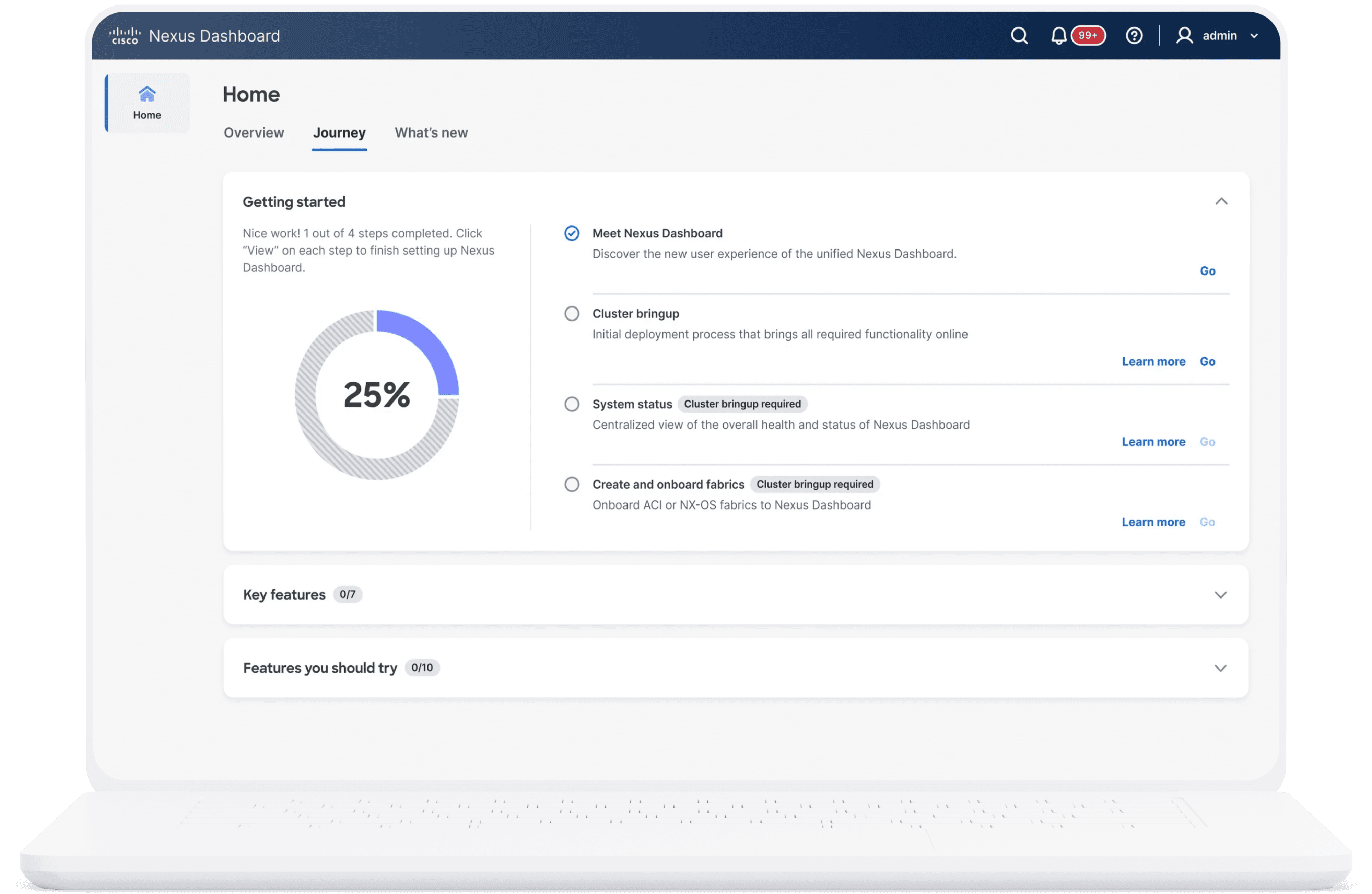
Task: Click the Nexus Dashboard title text
Action: tap(214, 36)
